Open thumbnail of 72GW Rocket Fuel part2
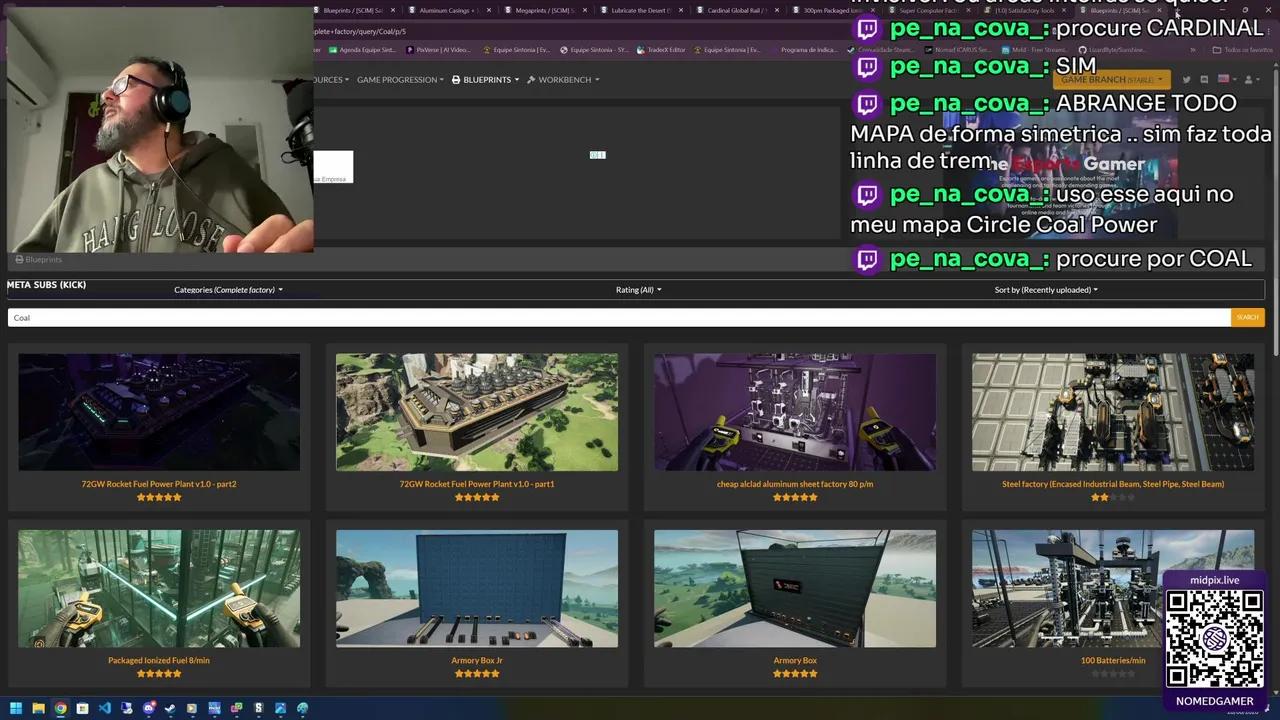This screenshot has height=720, width=1280. point(159,412)
